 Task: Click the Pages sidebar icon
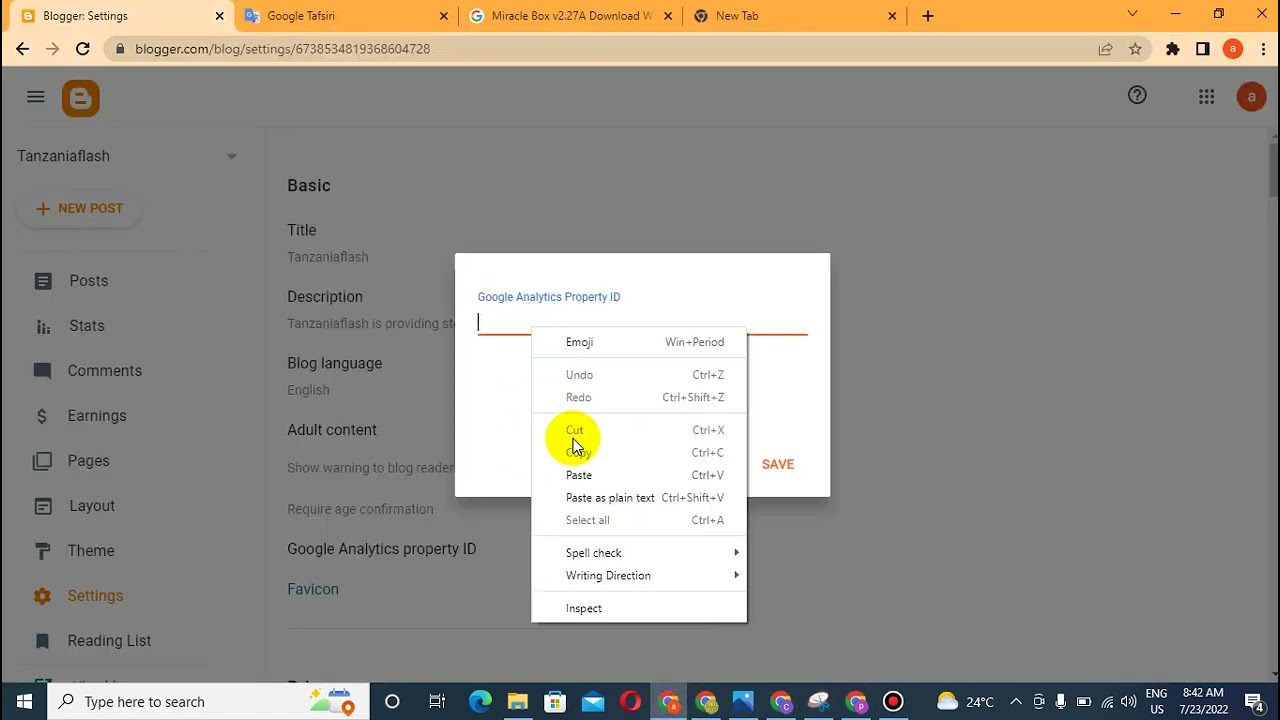[x=43, y=461]
